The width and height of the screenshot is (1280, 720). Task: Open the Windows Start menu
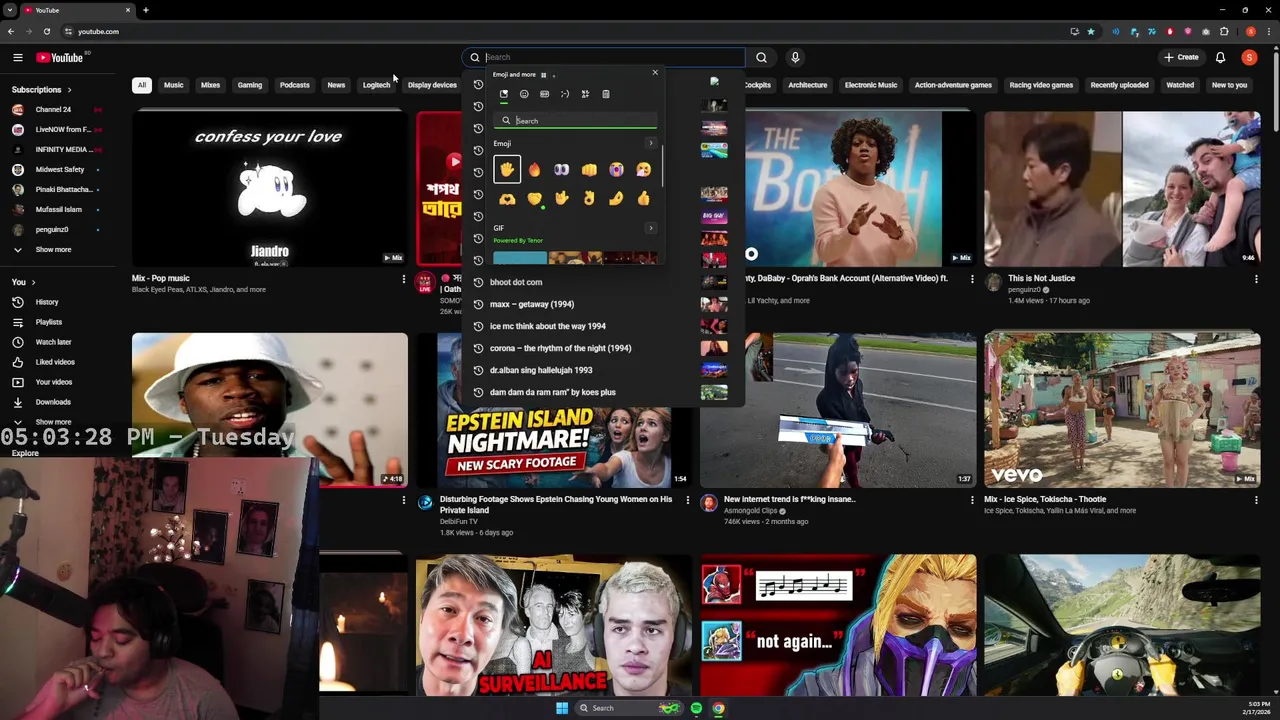(x=562, y=708)
